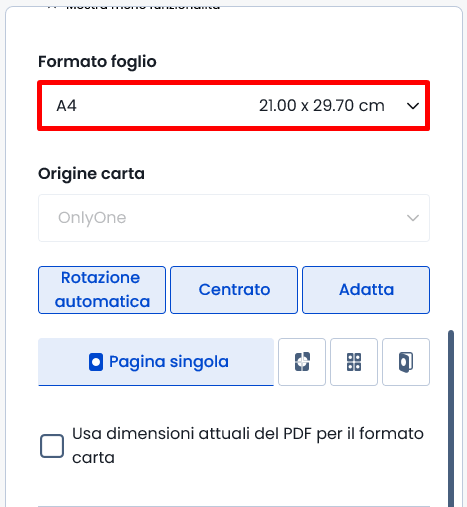Click the checkbox label text about PDF dimensions
467x507 pixels.
[248, 446]
